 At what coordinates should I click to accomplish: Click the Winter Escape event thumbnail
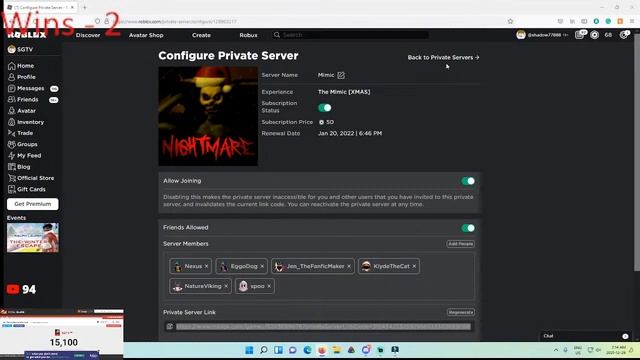click(33, 238)
